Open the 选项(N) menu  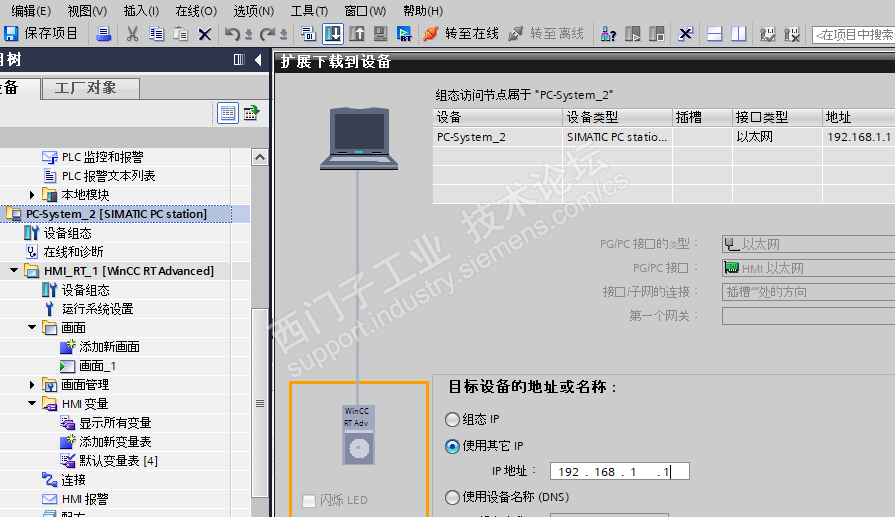253,11
